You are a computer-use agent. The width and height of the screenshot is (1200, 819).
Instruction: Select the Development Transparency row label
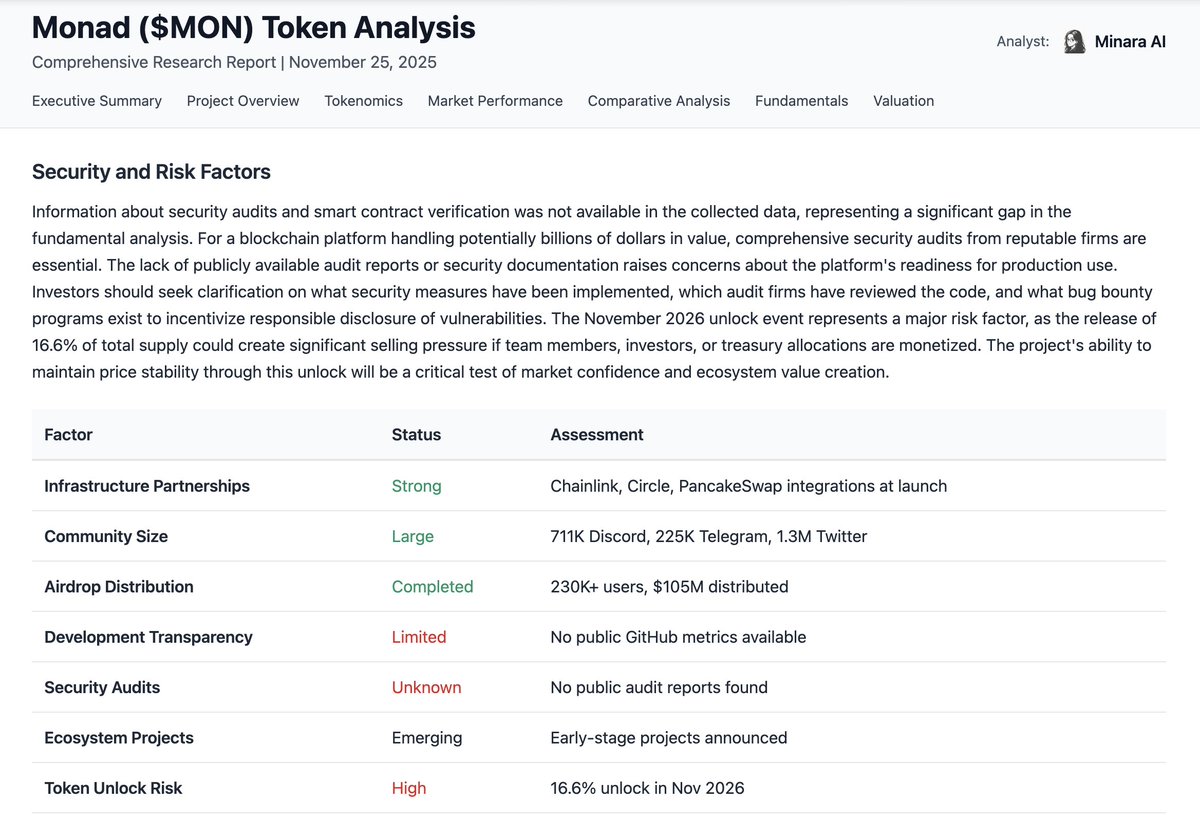pyautogui.click(x=148, y=637)
